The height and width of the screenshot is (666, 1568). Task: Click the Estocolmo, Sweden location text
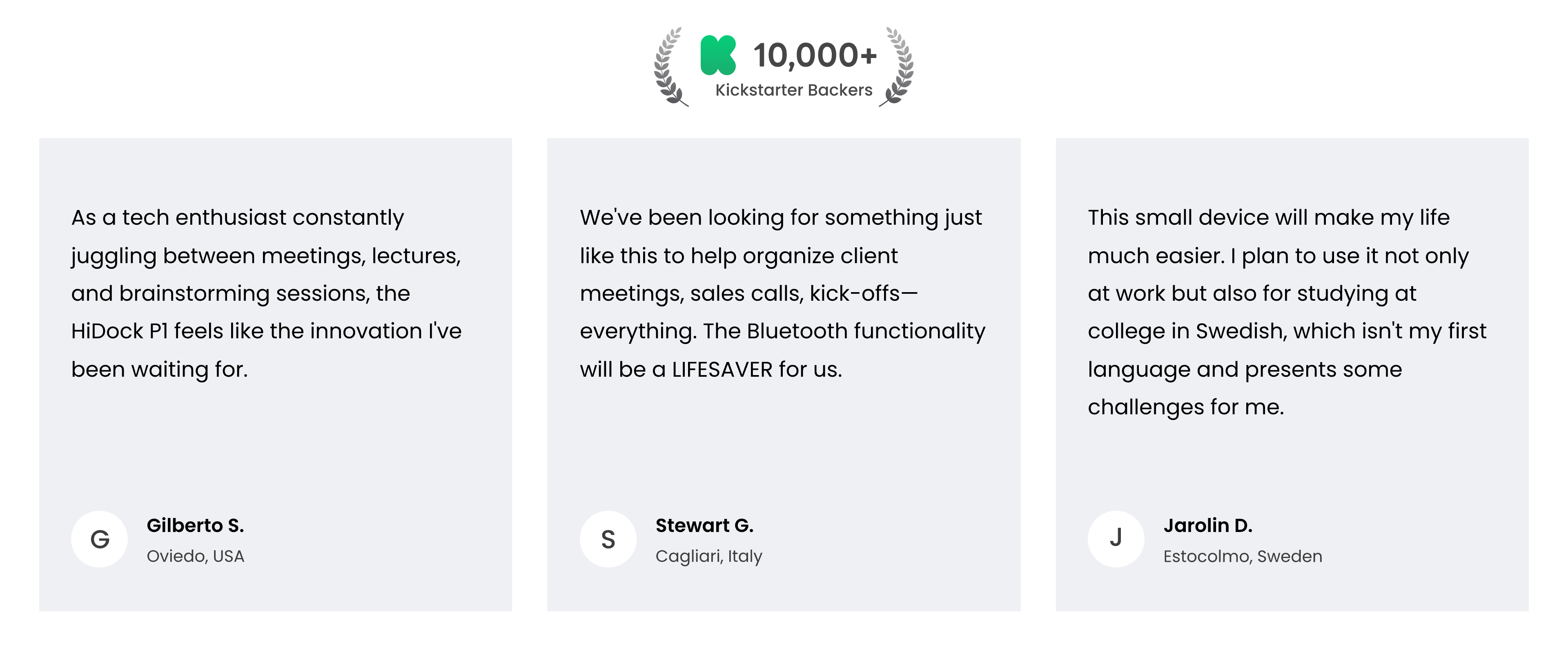(x=1242, y=556)
